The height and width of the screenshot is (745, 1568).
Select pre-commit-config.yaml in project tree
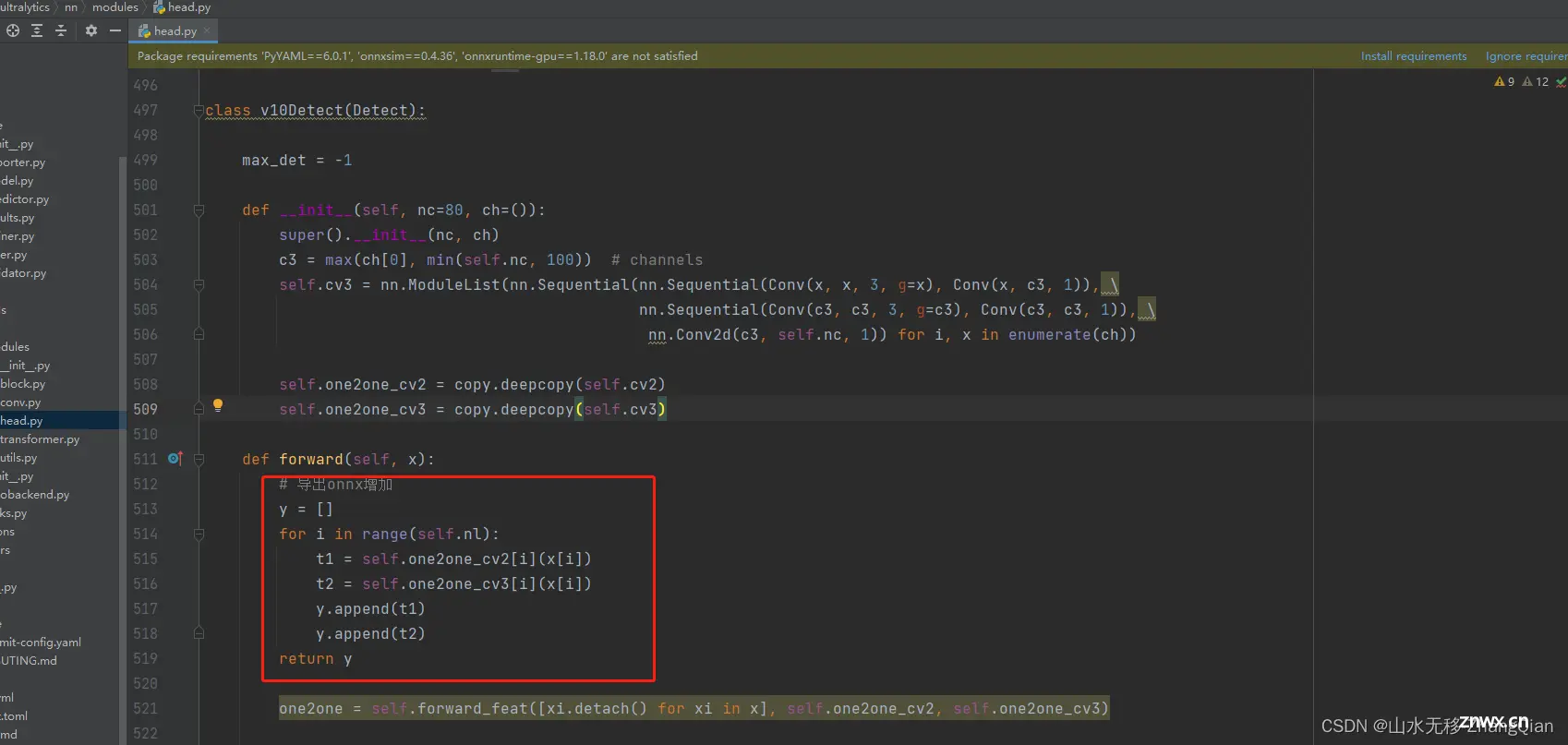(41, 643)
